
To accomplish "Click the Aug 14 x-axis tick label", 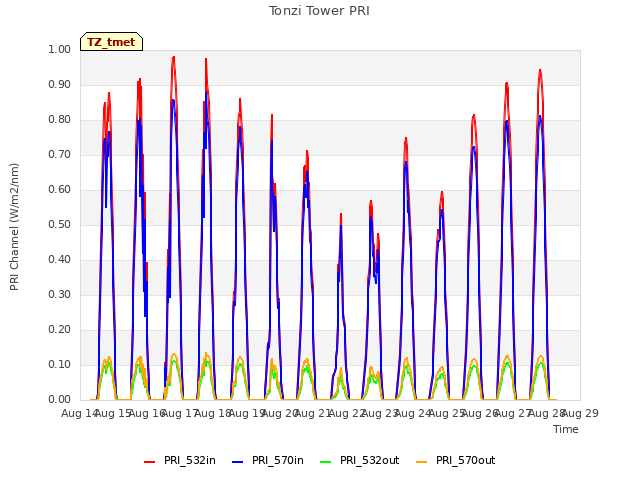I will [x=80, y=413].
